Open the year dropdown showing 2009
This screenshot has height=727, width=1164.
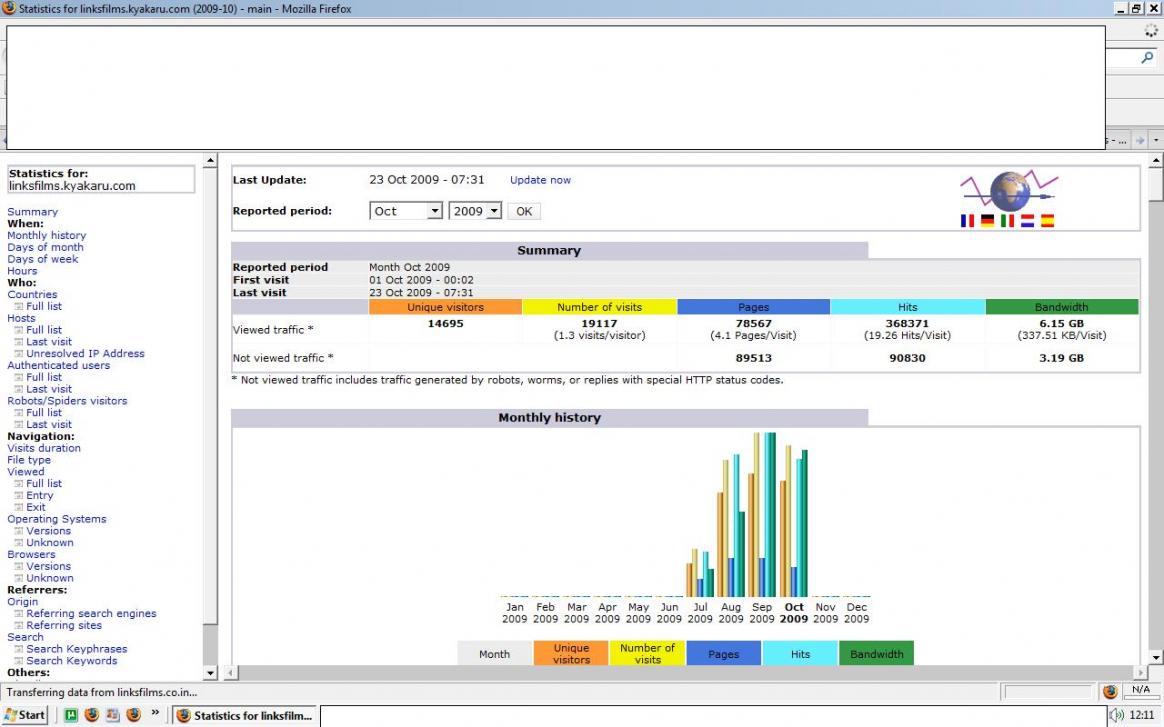tap(475, 211)
